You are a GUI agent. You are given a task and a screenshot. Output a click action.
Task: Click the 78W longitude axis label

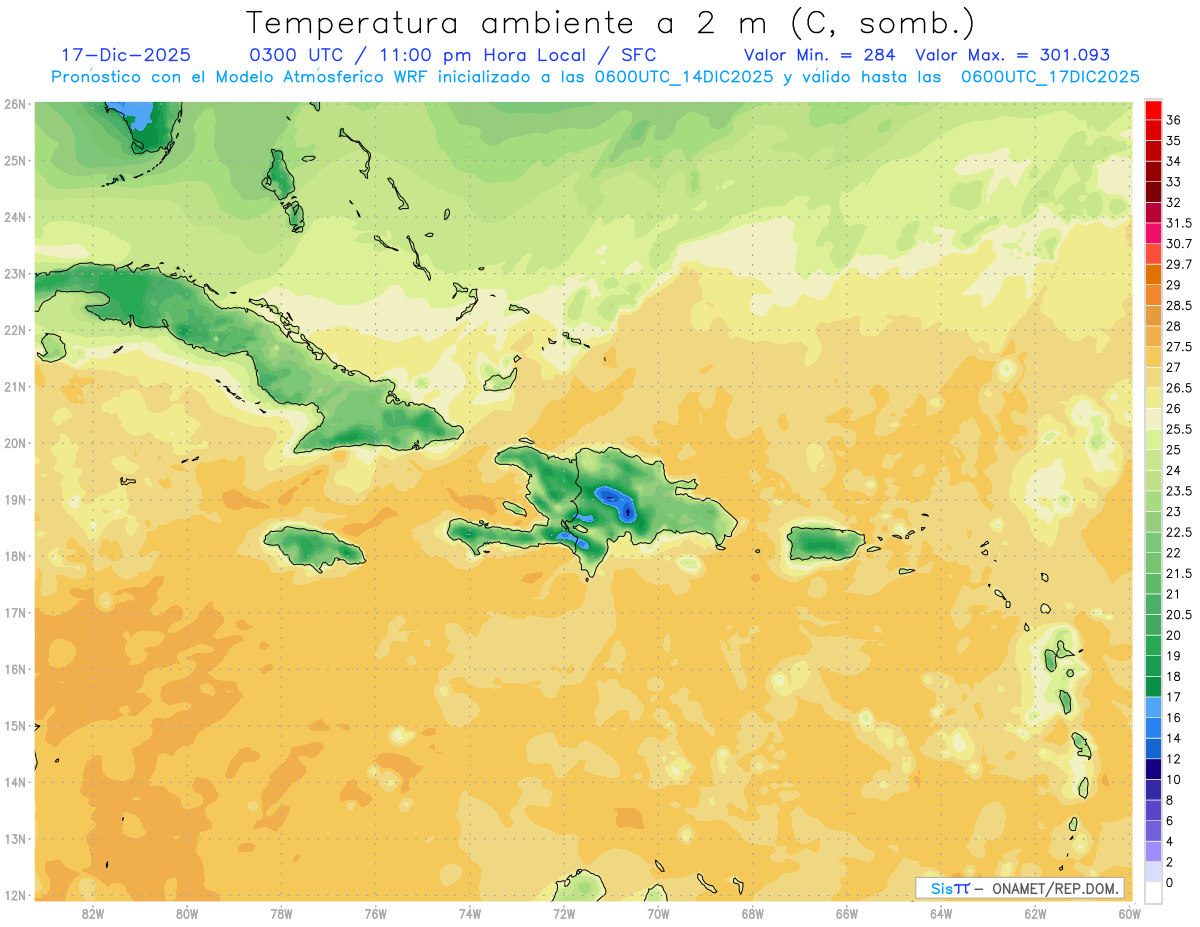pyautogui.click(x=281, y=913)
